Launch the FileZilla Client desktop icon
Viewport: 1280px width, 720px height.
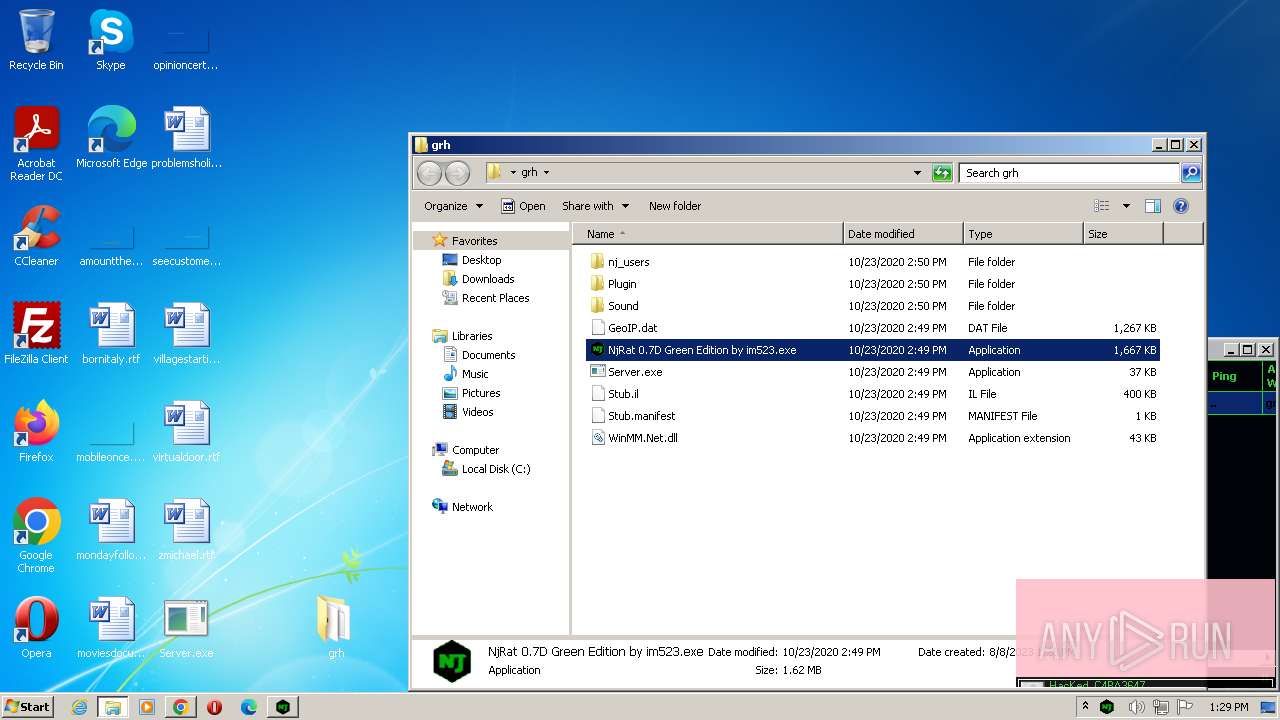(36, 334)
